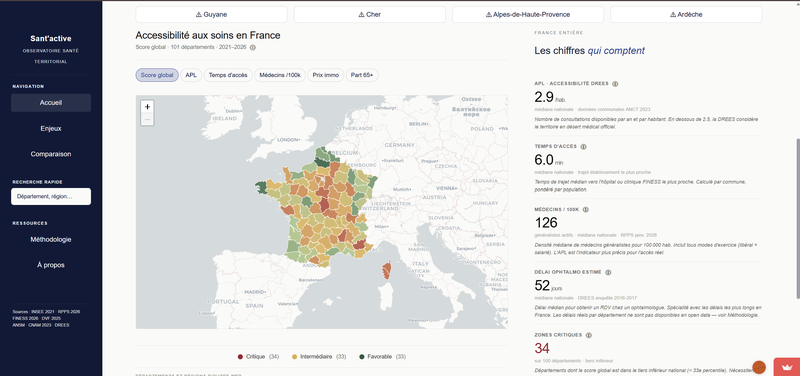The width and height of the screenshot is (800, 376).
Task: Toggle Favorable legend entry green dot
Action: click(x=362, y=357)
